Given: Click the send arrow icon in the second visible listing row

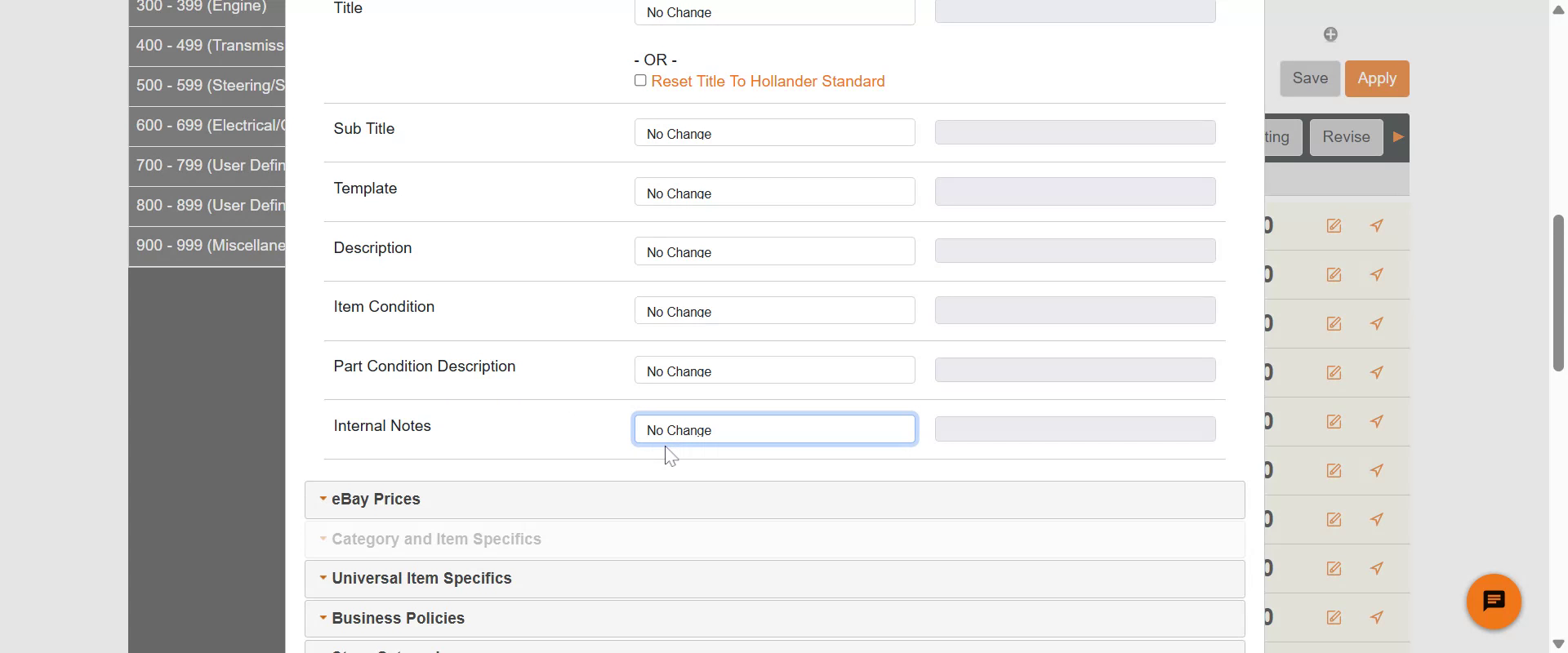Looking at the screenshot, I should click(x=1377, y=275).
